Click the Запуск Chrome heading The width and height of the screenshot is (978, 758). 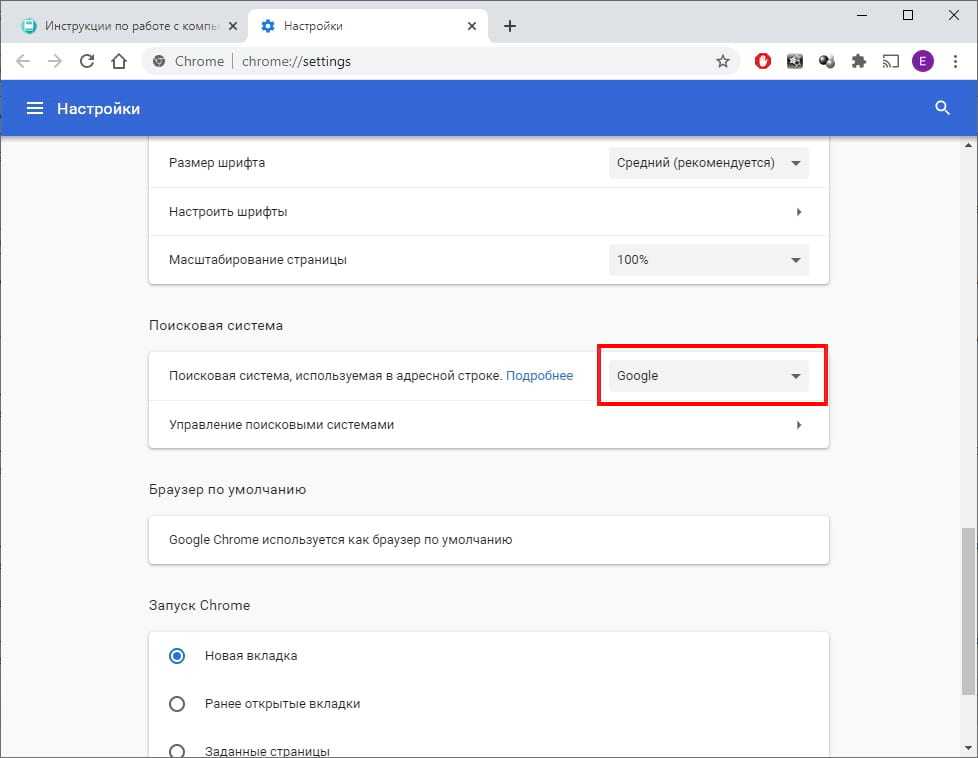(x=199, y=605)
